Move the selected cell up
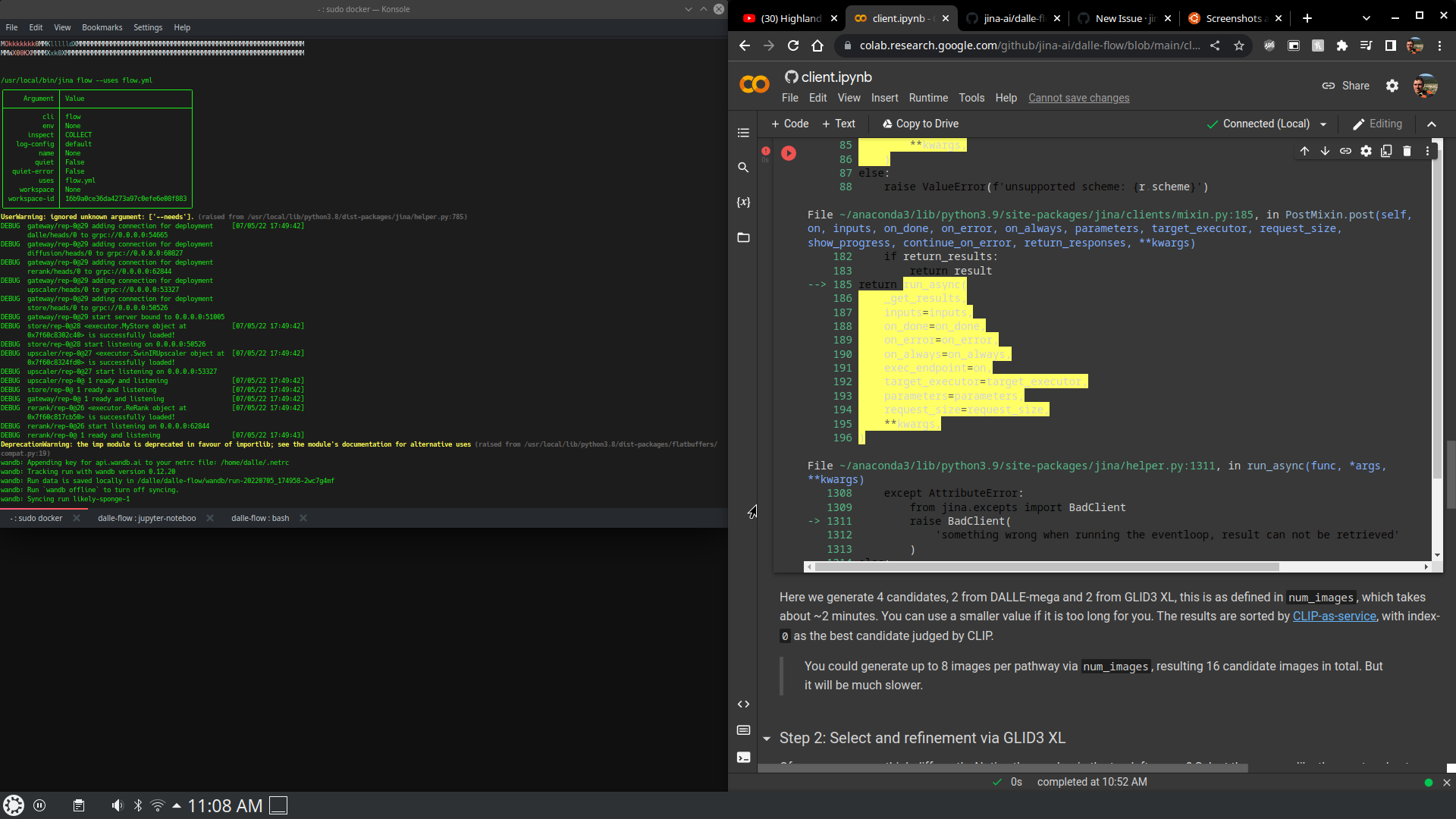This screenshot has height=819, width=1456. [1304, 151]
